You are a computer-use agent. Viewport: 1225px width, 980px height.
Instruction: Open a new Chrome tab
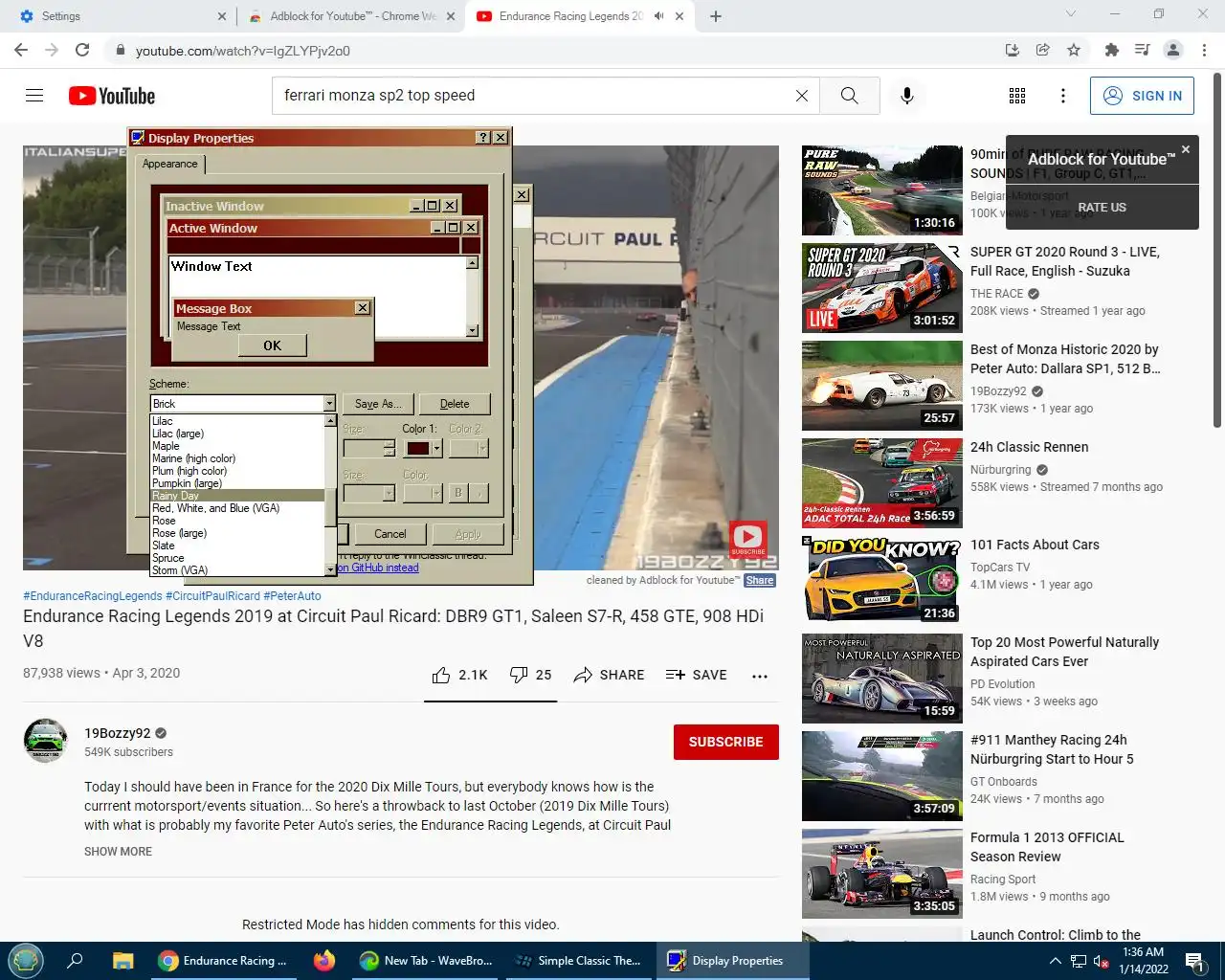coord(716,16)
